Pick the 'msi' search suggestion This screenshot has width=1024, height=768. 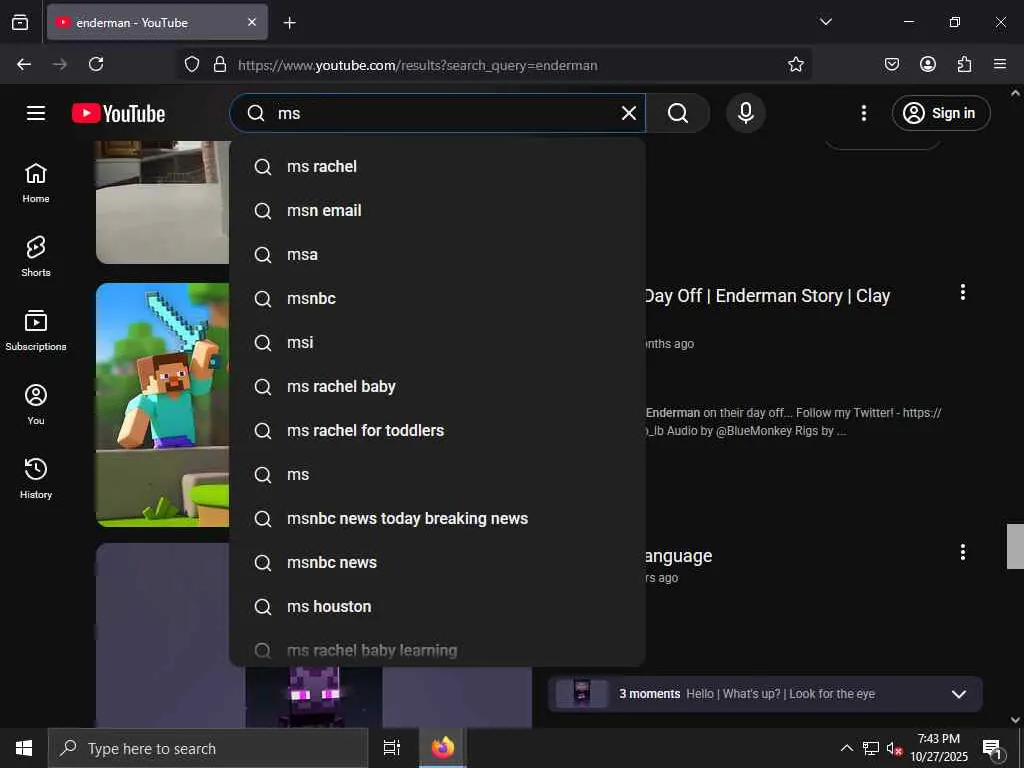[300, 342]
